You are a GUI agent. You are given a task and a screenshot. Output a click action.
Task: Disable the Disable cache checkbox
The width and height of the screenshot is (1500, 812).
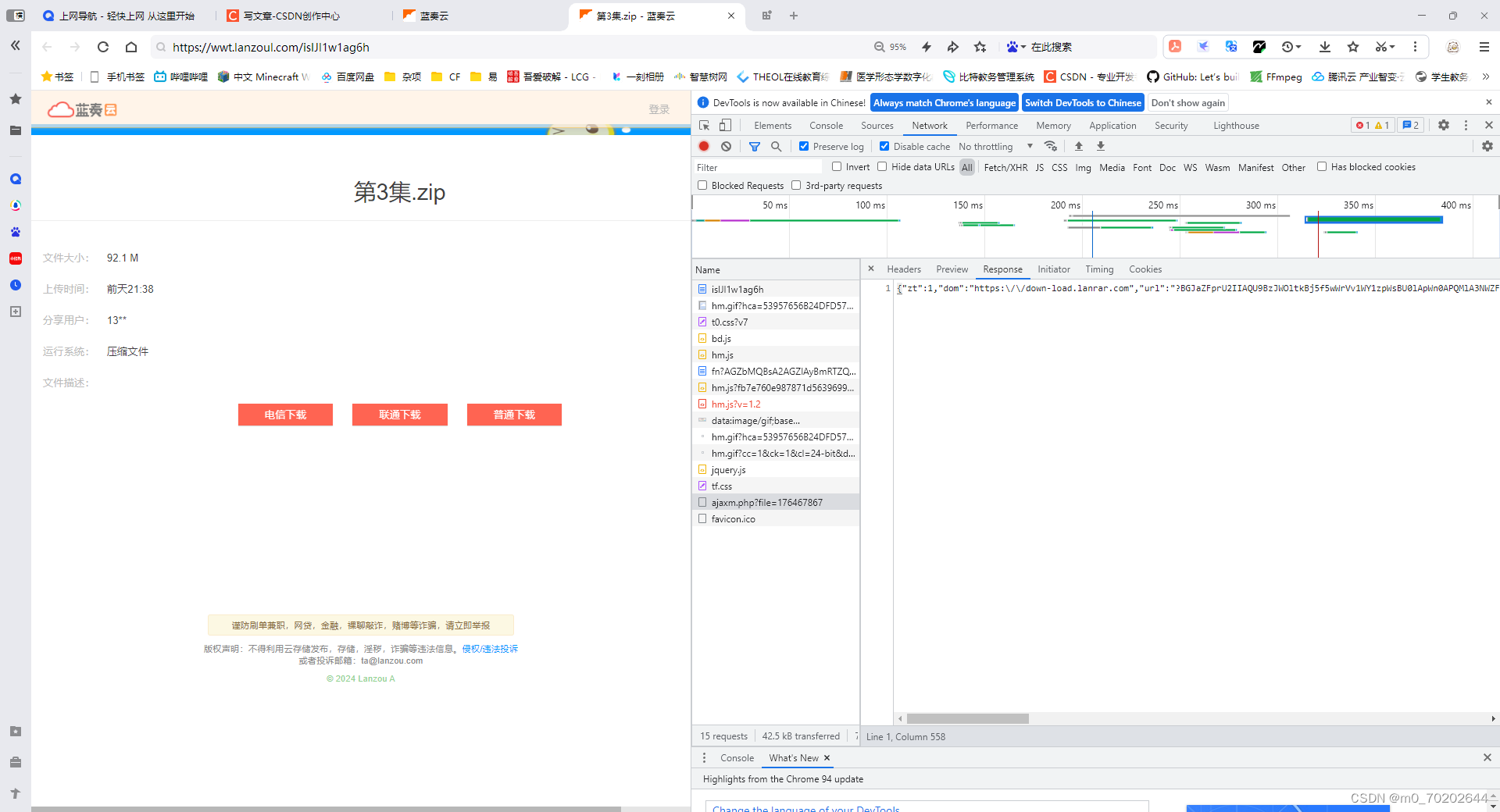[x=884, y=146]
